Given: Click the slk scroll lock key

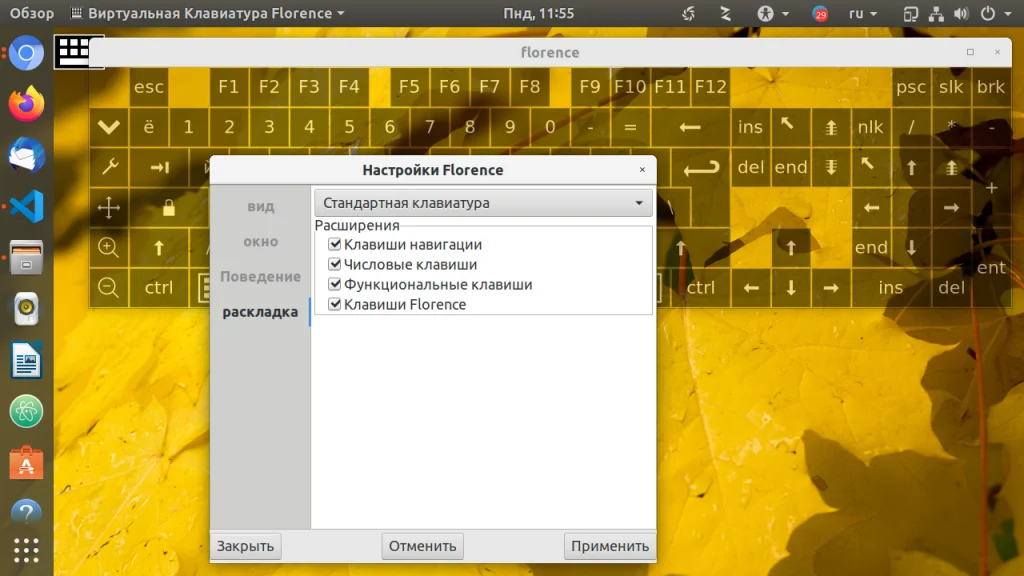Looking at the screenshot, I should pyautogui.click(x=951, y=87).
